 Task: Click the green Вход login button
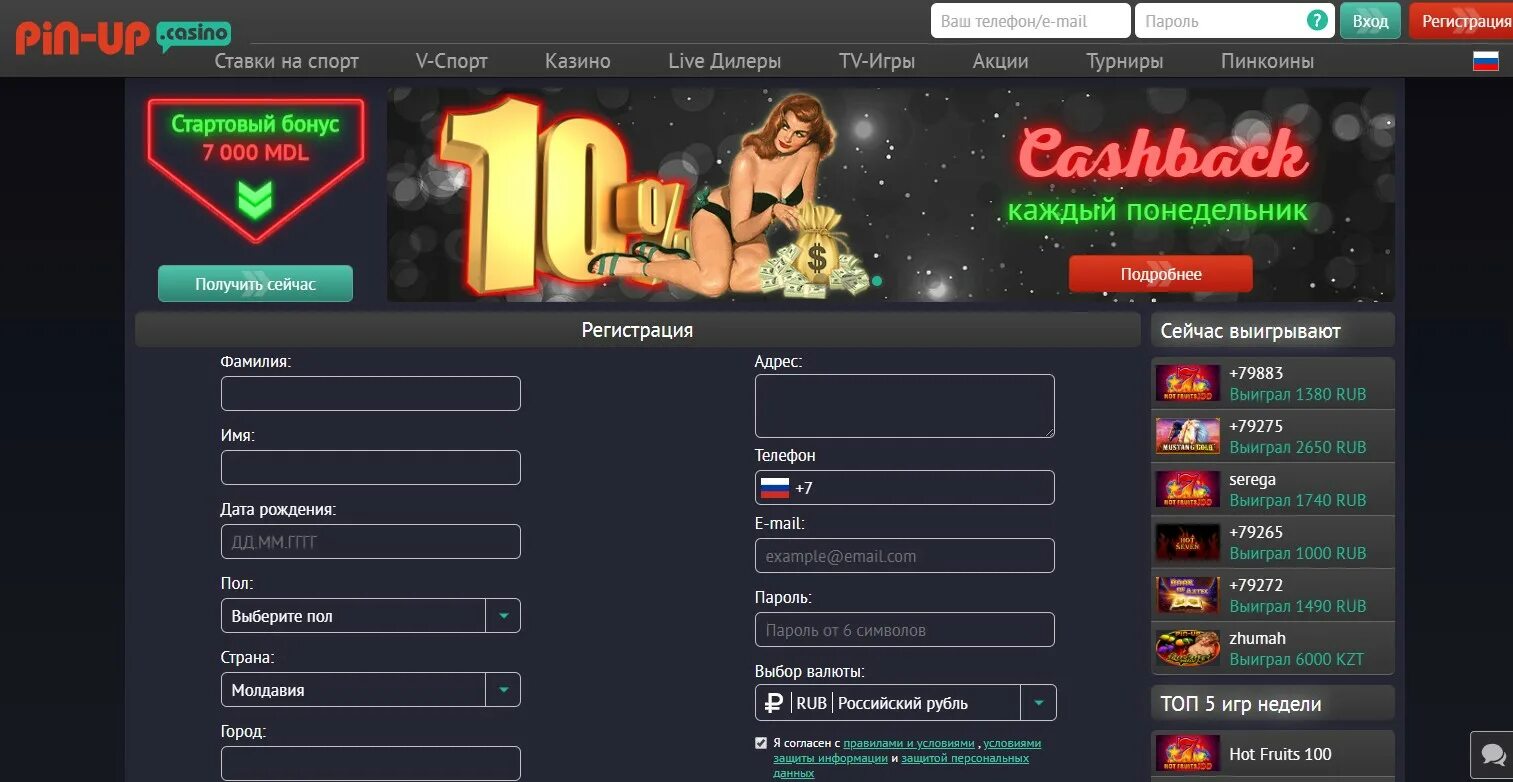1370,21
